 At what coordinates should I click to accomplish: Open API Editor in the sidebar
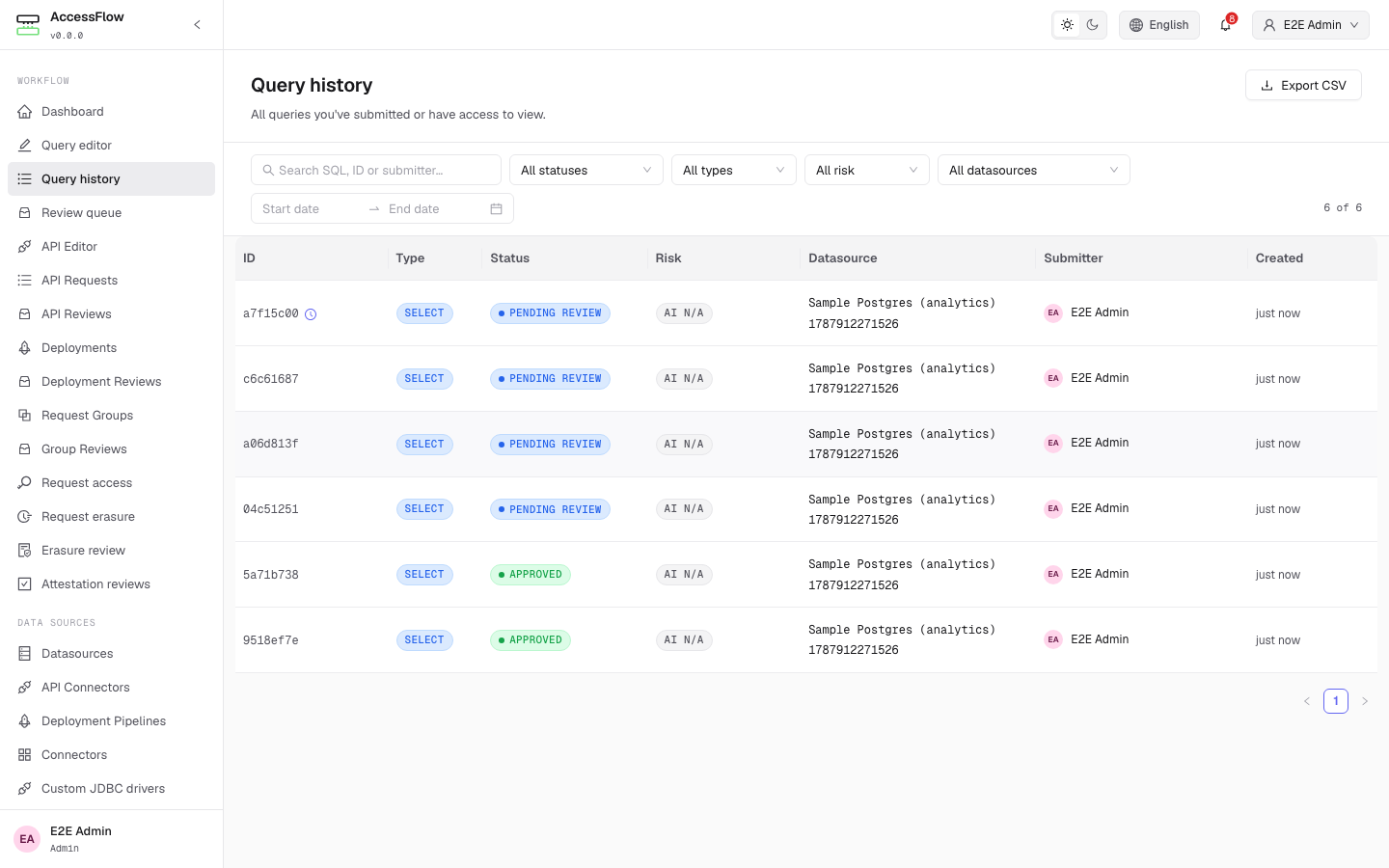(x=111, y=247)
